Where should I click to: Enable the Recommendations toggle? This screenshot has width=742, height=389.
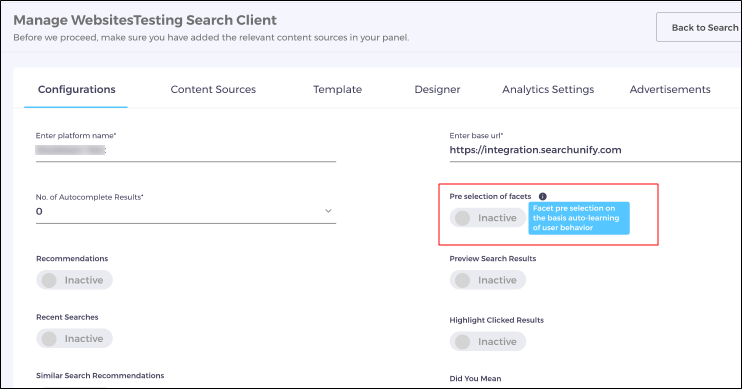pos(74,280)
